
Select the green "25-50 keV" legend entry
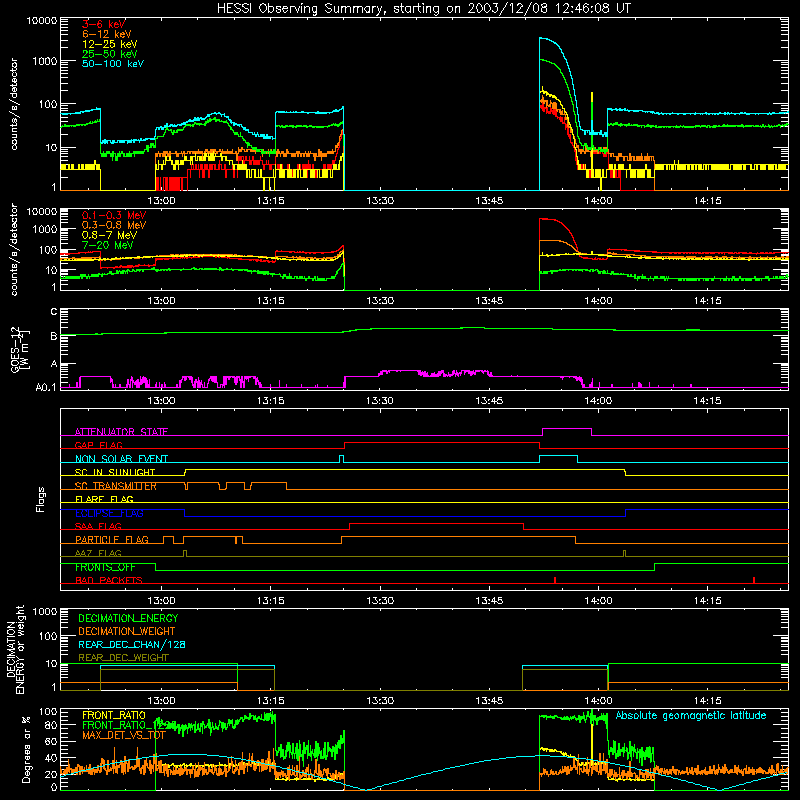coord(110,54)
